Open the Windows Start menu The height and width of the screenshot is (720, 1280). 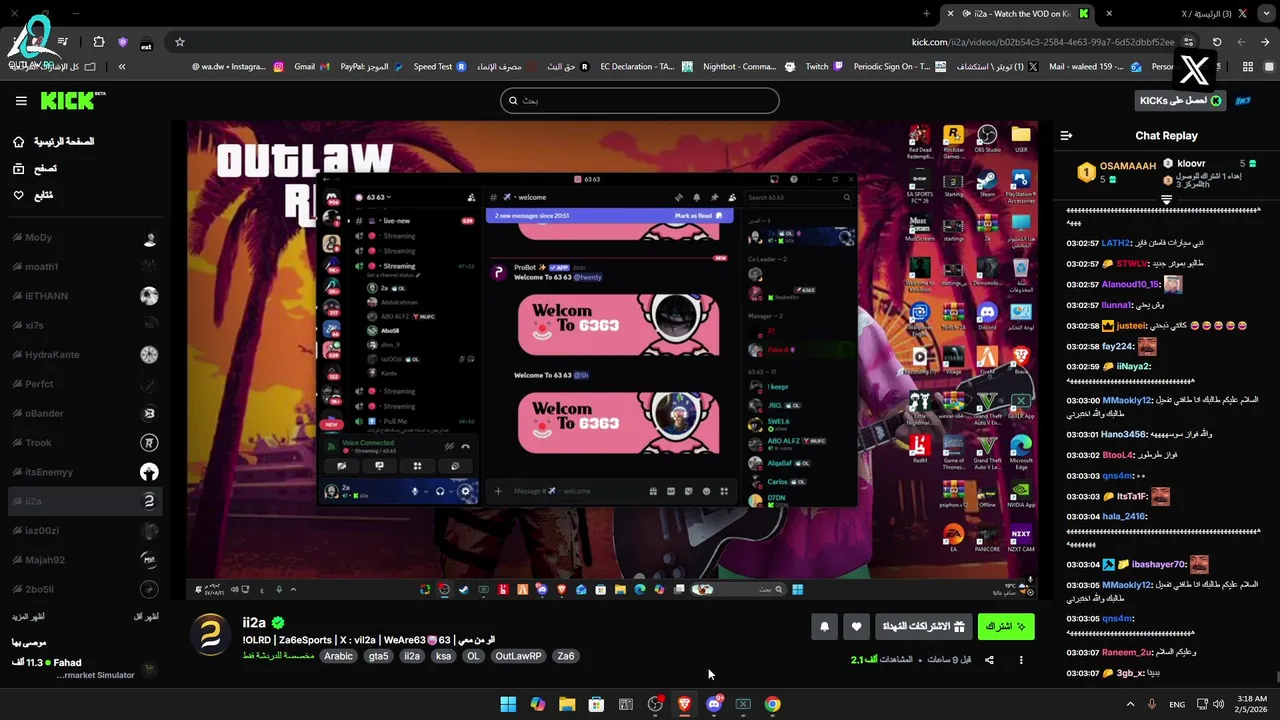[508, 704]
